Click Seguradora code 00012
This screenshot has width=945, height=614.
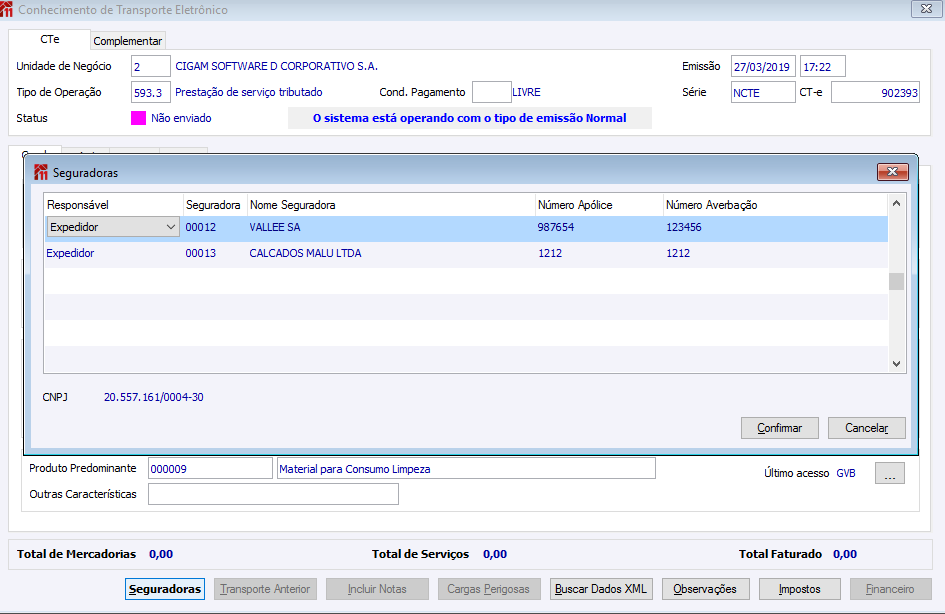pos(201,227)
